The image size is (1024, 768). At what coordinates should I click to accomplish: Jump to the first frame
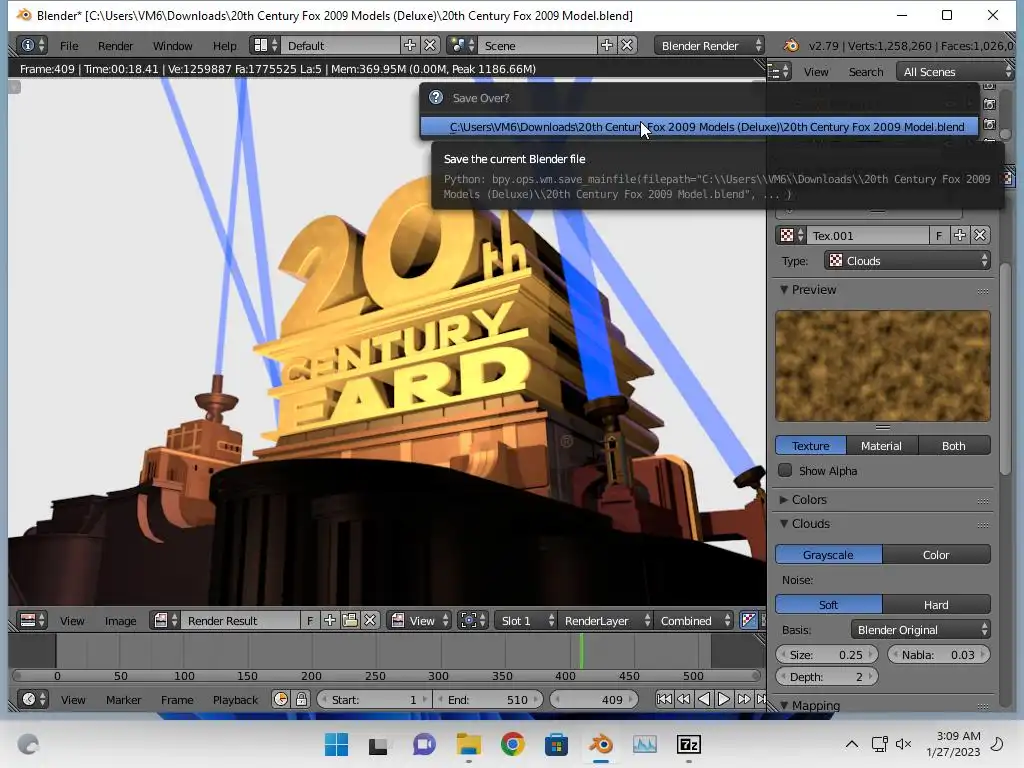[x=664, y=699]
